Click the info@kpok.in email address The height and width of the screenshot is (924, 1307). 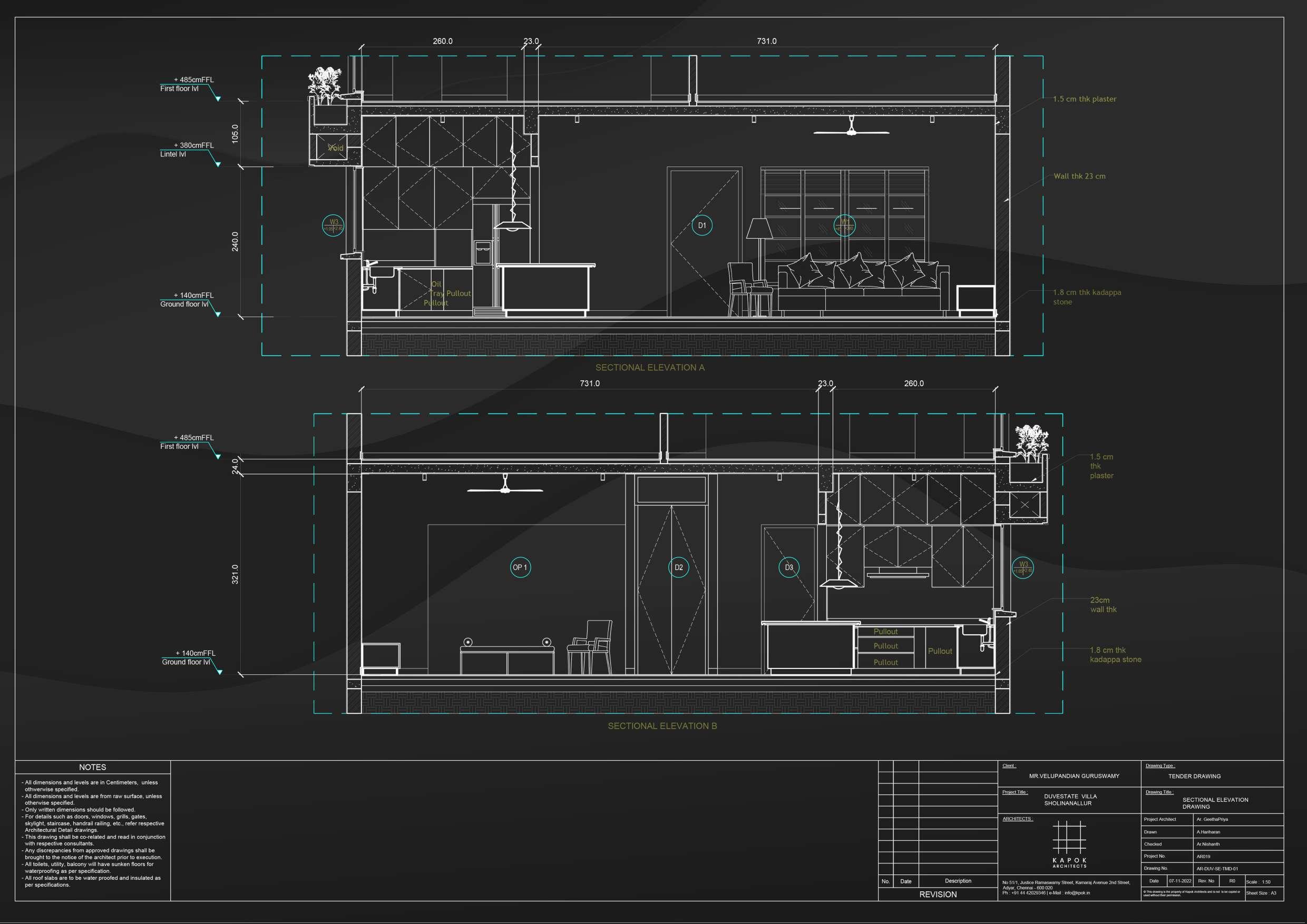pyautogui.click(x=1077, y=893)
